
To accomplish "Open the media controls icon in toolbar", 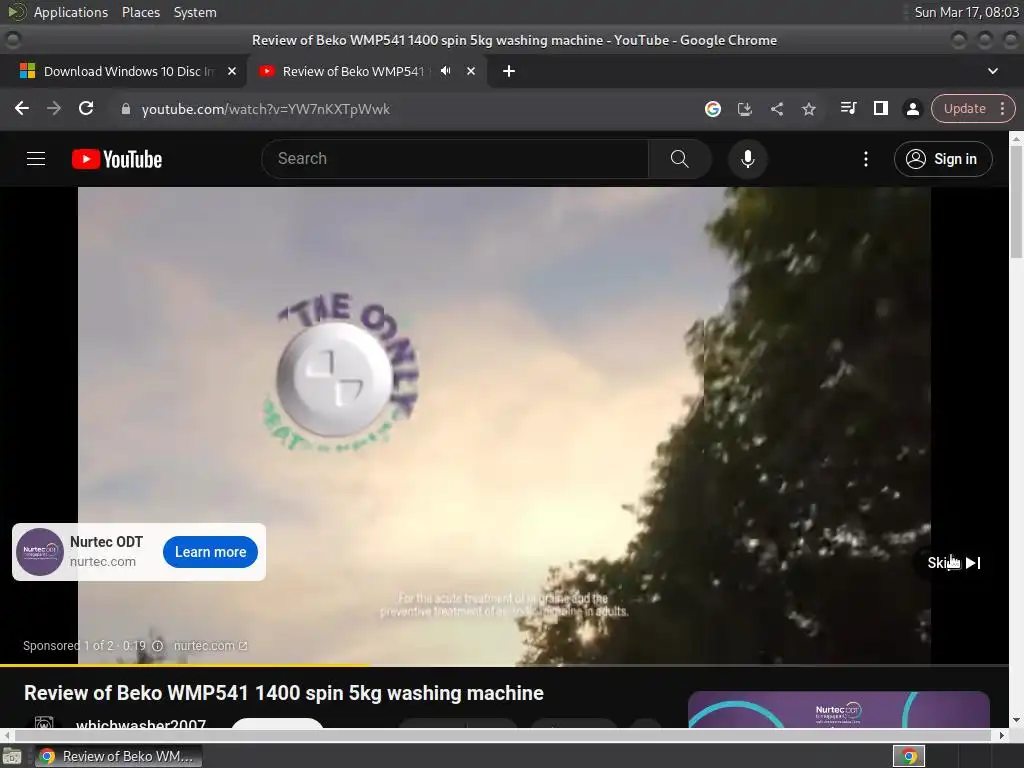I will (x=848, y=108).
